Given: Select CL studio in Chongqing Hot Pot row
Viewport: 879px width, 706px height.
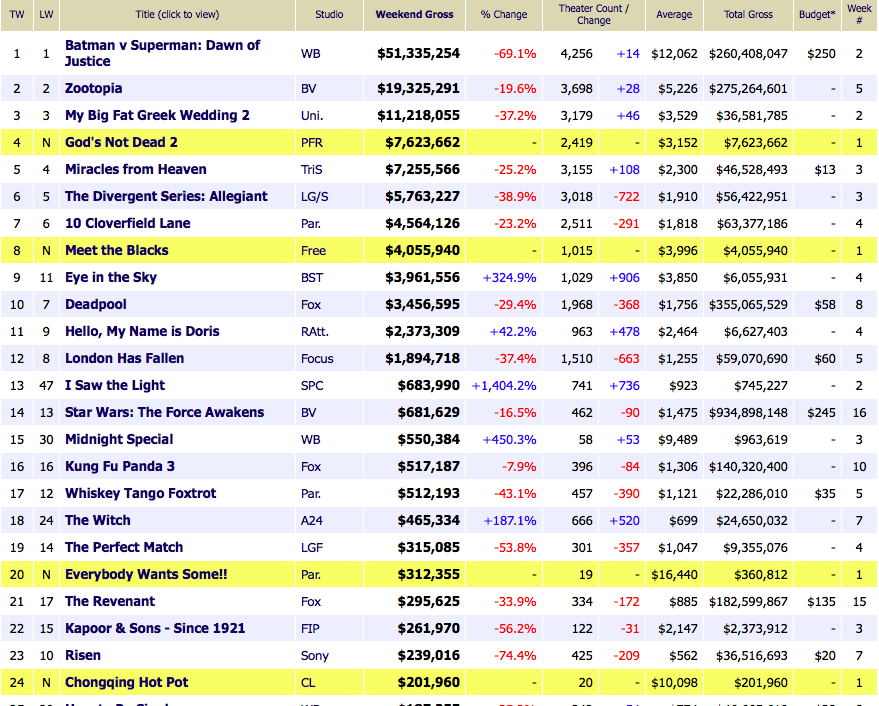Looking at the screenshot, I should tap(308, 682).
